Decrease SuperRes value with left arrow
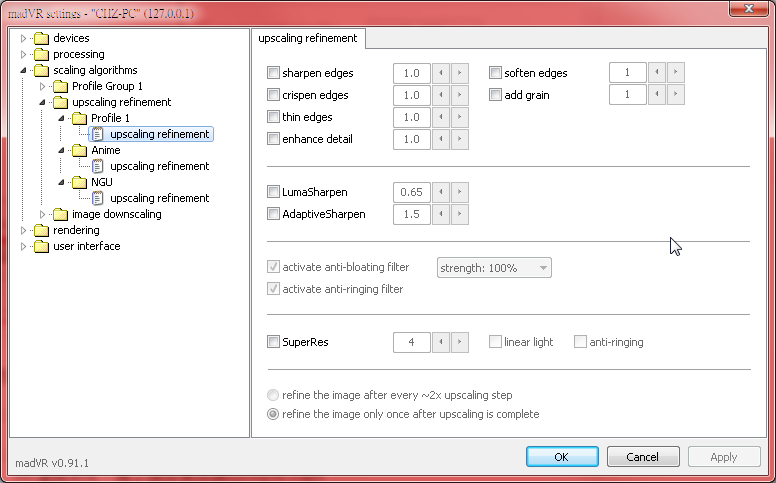Image resolution: width=776 pixels, height=483 pixels. pos(441,342)
